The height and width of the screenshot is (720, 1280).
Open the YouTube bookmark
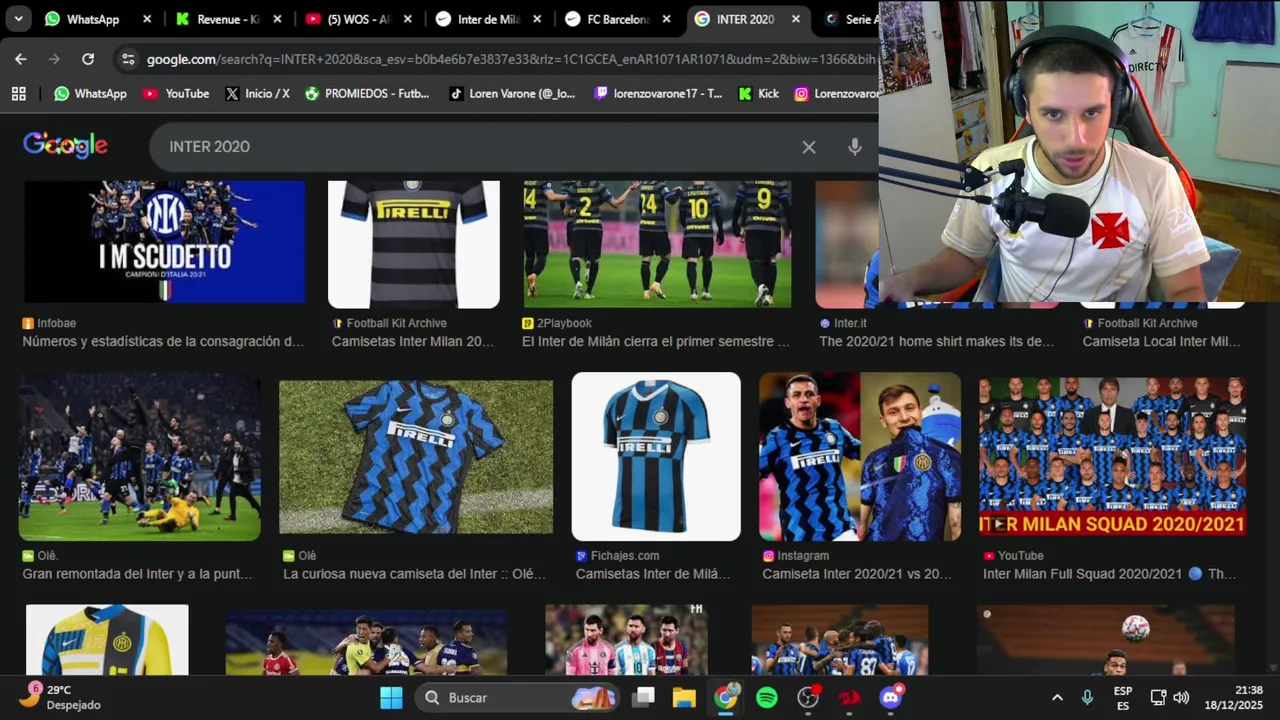point(176,93)
